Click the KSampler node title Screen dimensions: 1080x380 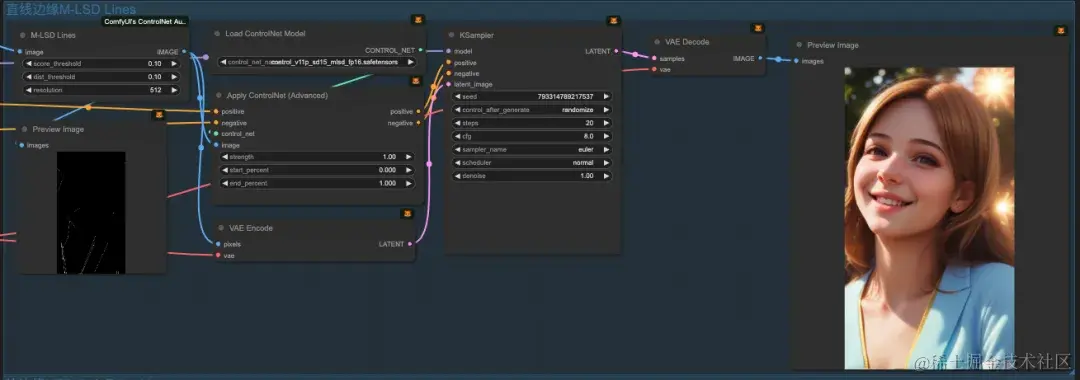477,35
